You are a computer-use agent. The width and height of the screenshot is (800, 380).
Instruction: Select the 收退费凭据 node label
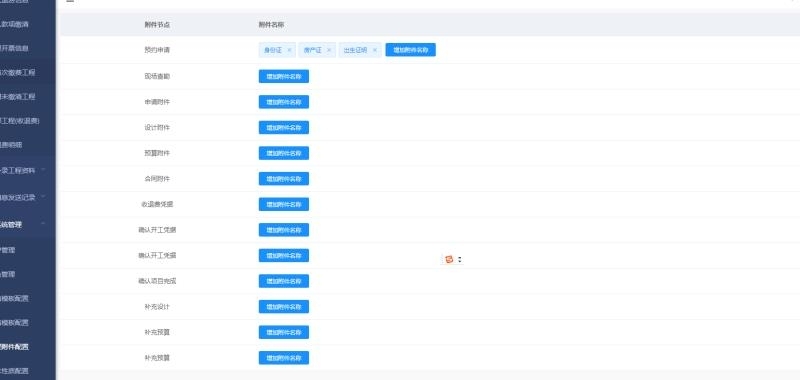[x=157, y=204]
